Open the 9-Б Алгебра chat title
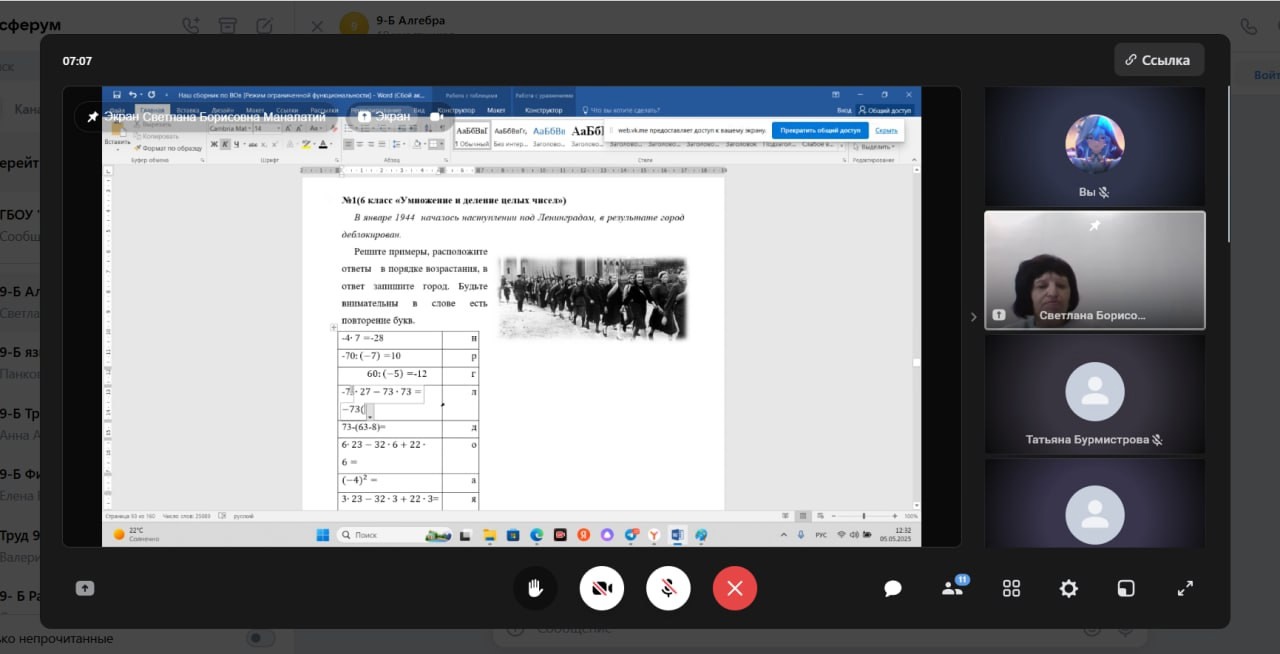 click(x=410, y=20)
